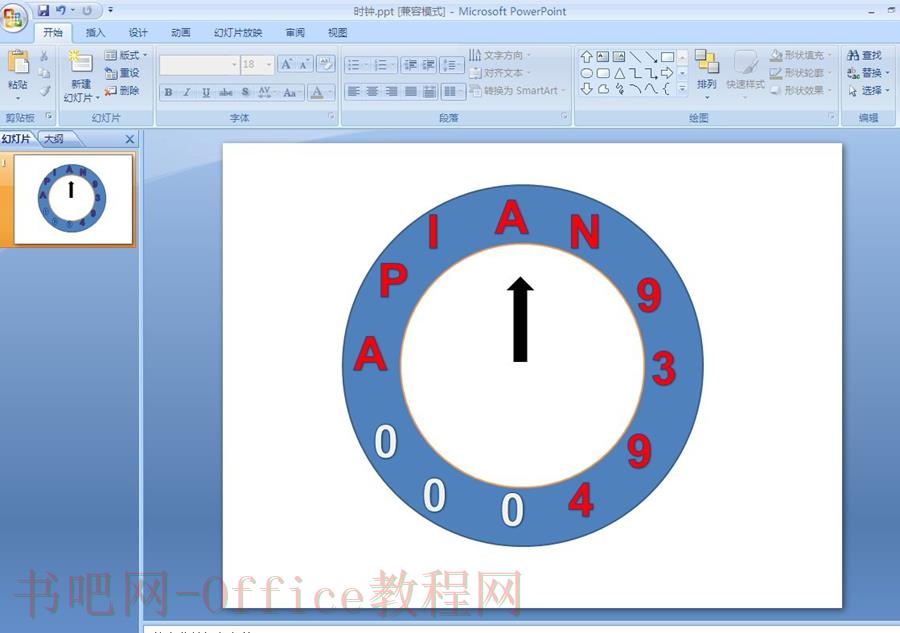The height and width of the screenshot is (633, 900).
Task: Click the Decrease Font Size icon
Action: pyautogui.click(x=304, y=64)
